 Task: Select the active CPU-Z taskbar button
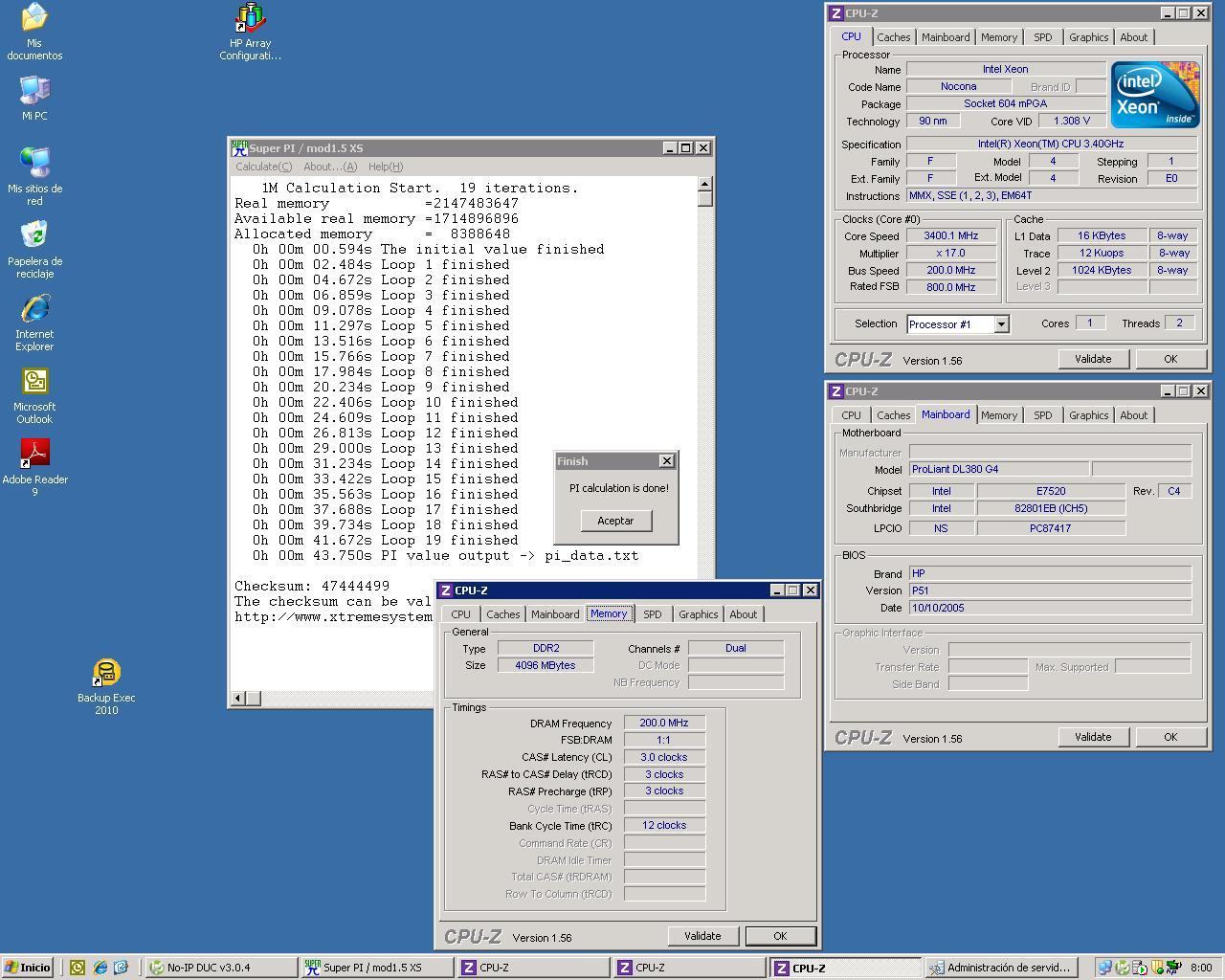point(845,968)
